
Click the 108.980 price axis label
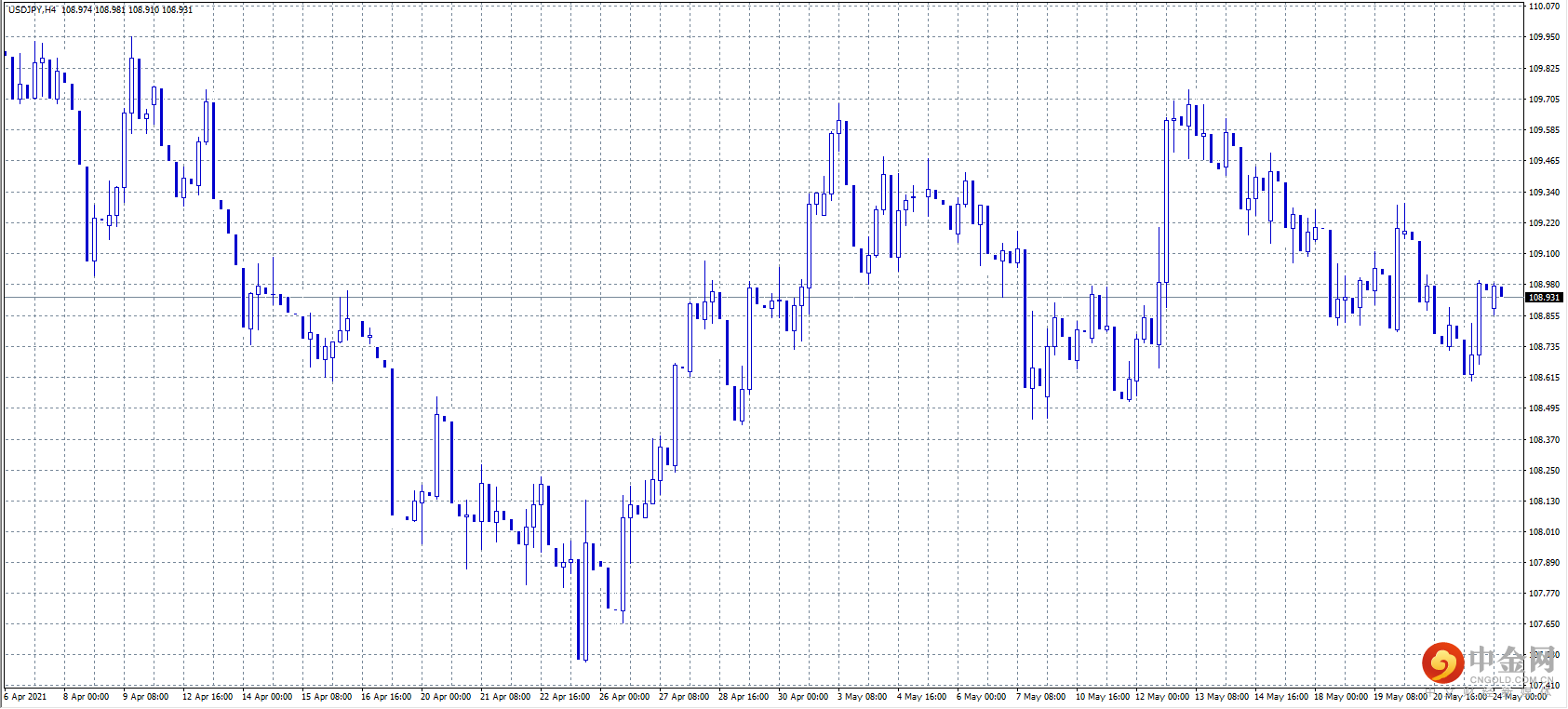[x=1545, y=285]
